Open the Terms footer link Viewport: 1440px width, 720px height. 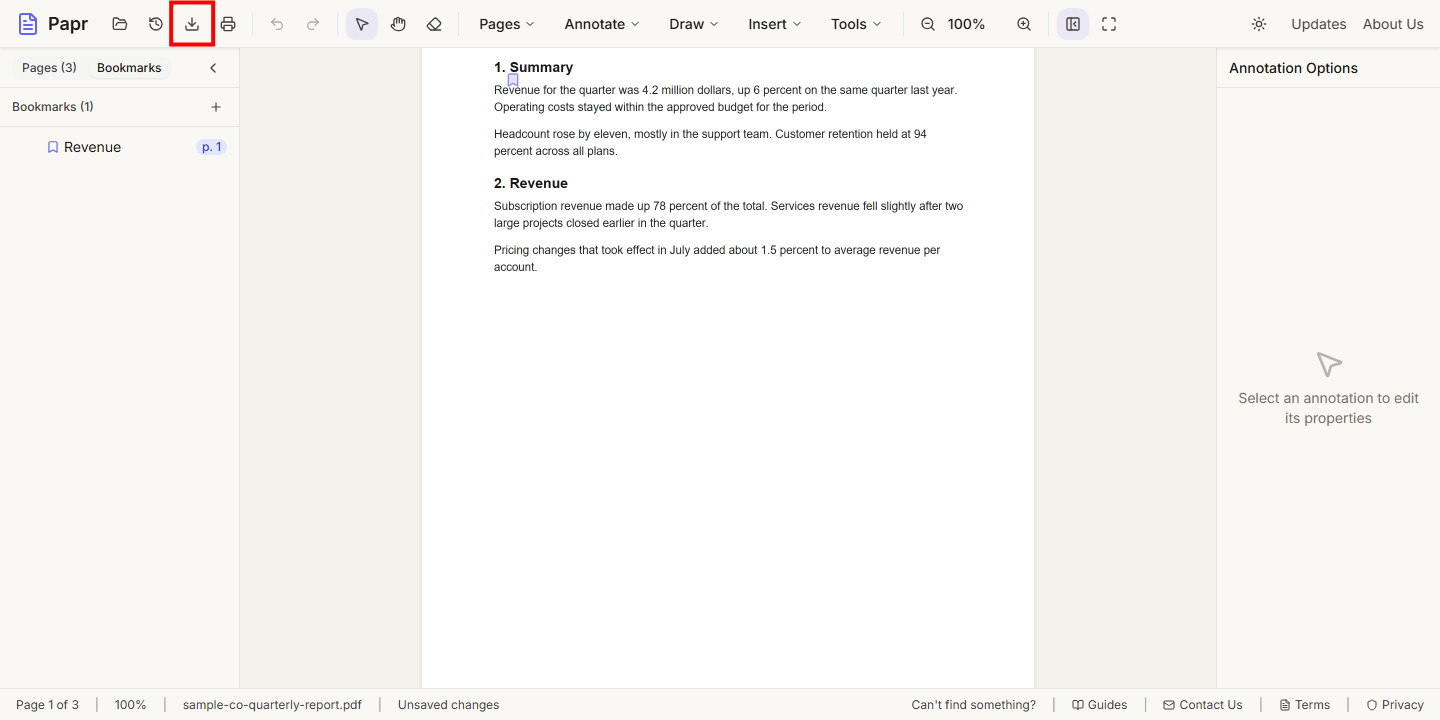(x=1305, y=705)
